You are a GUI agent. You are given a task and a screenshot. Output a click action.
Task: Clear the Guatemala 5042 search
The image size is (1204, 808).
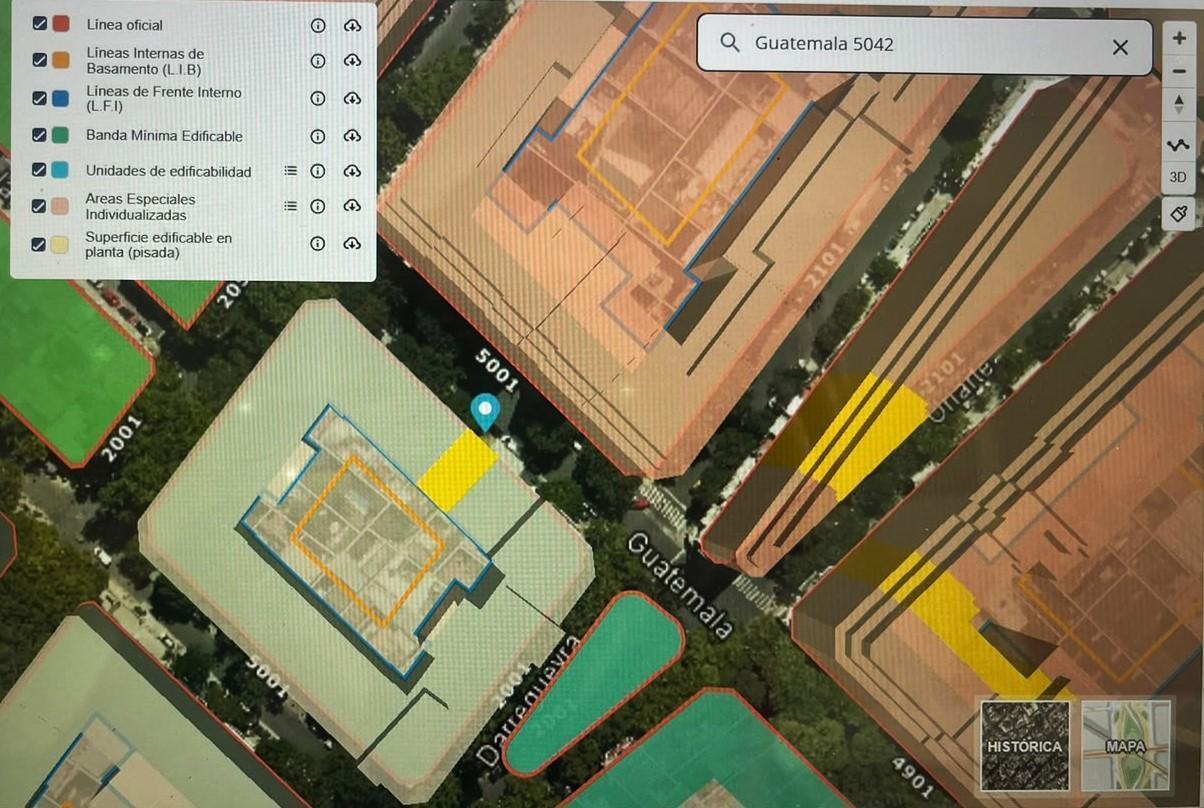coord(1120,47)
